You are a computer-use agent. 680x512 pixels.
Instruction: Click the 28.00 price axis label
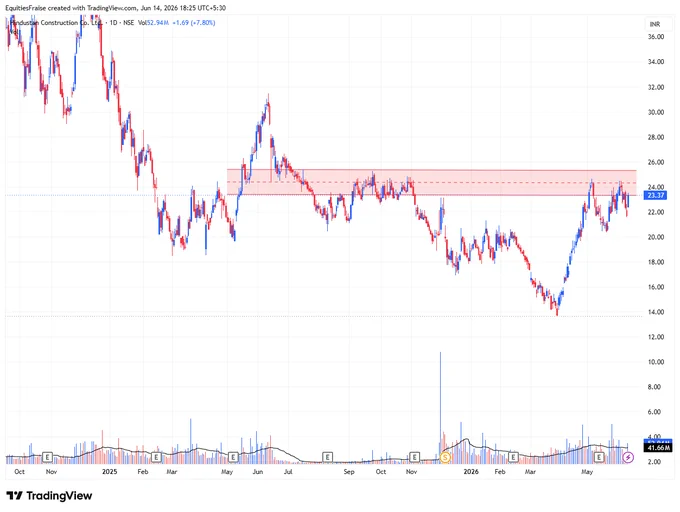point(656,137)
